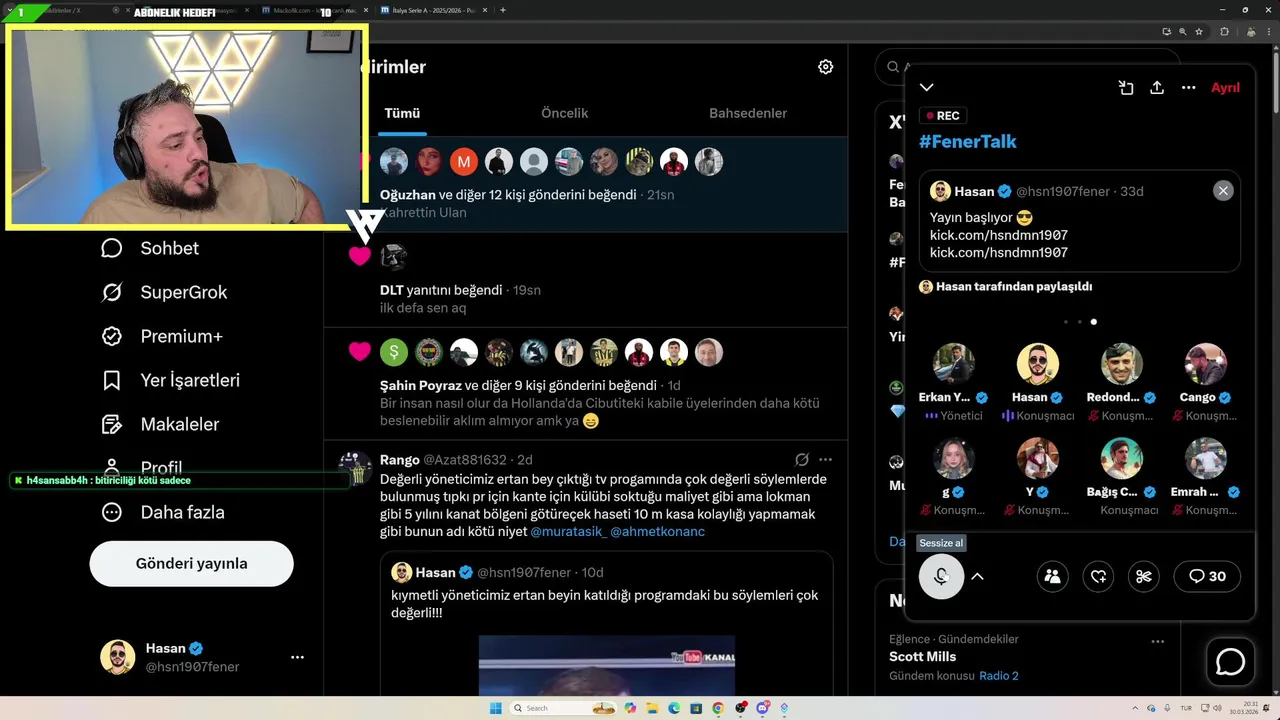Open Chrome from the taskbar
1280x720 pixels.
(718, 708)
